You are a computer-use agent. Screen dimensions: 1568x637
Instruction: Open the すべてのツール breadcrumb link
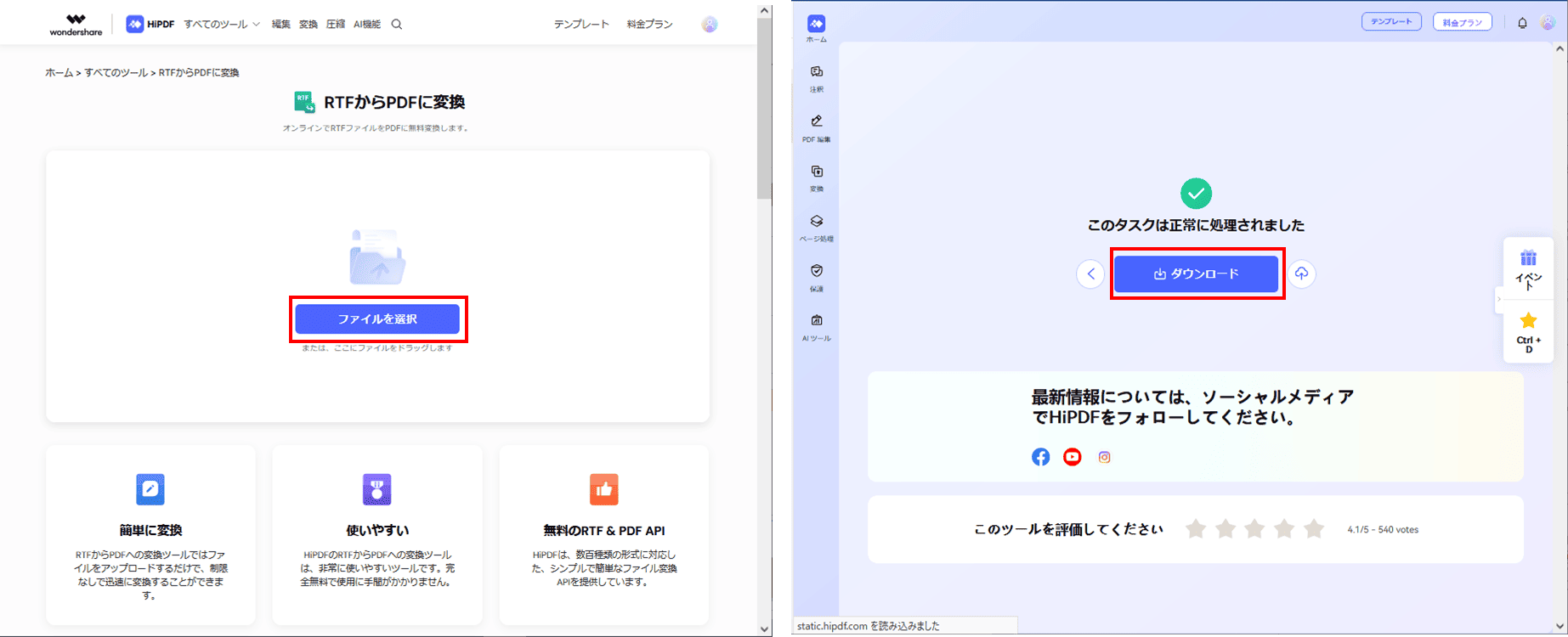[116, 73]
